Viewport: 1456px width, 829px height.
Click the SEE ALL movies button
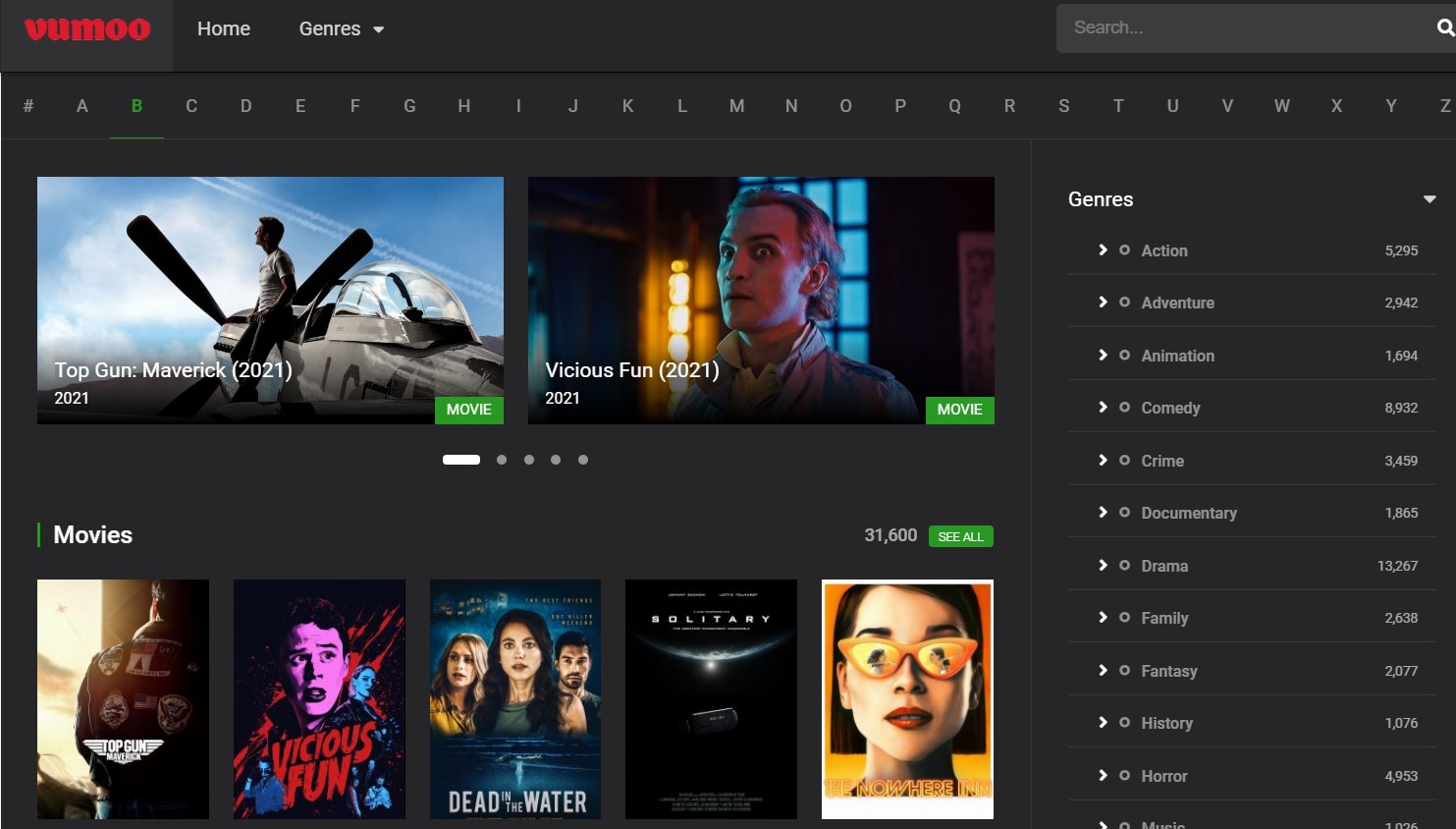961,536
